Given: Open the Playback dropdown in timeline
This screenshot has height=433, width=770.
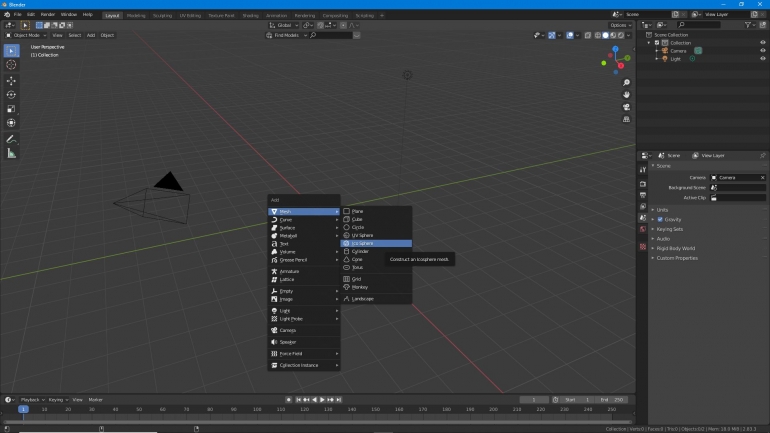Looking at the screenshot, I should pyautogui.click(x=32, y=400).
